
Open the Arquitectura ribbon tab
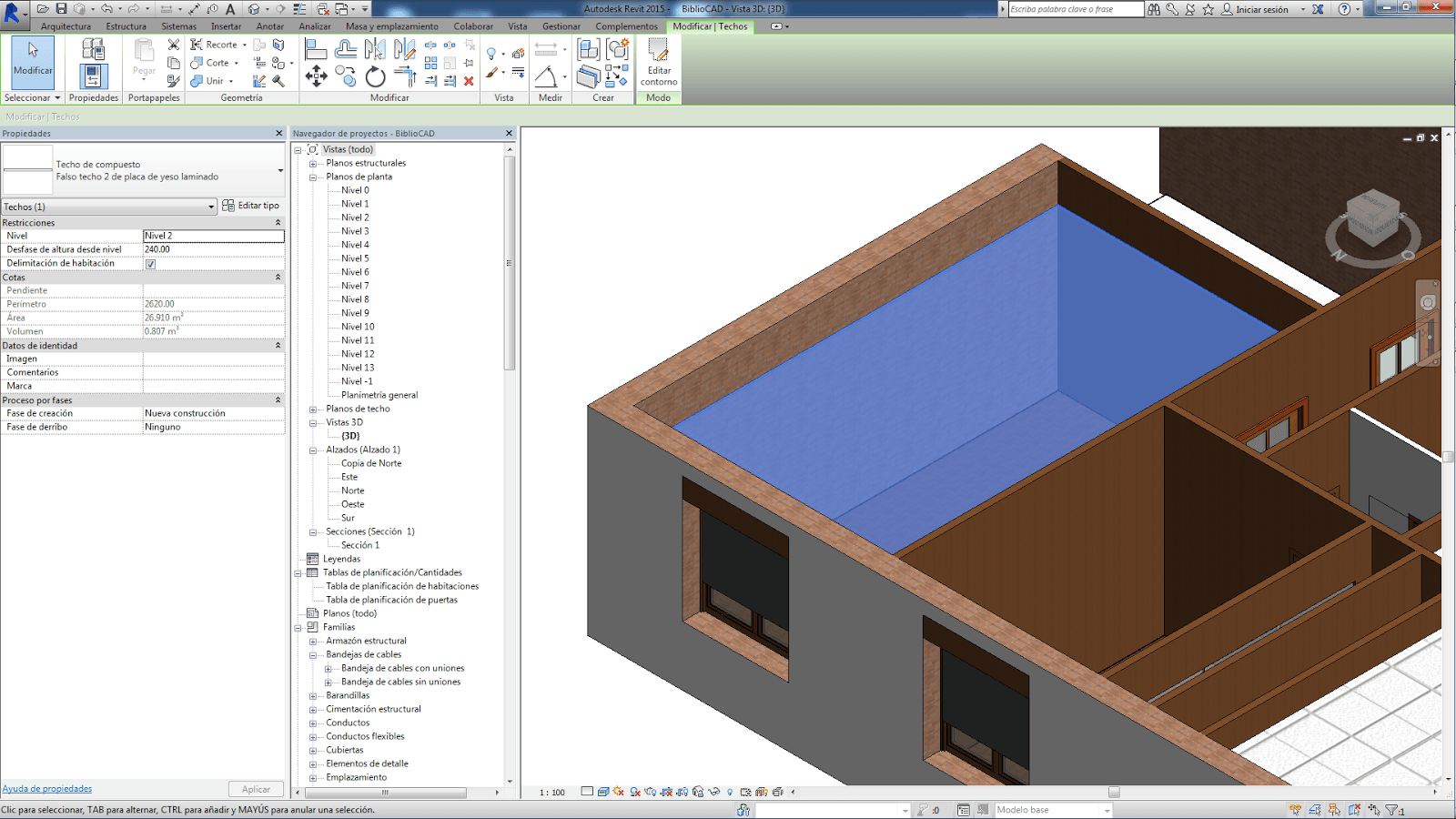pyautogui.click(x=66, y=26)
